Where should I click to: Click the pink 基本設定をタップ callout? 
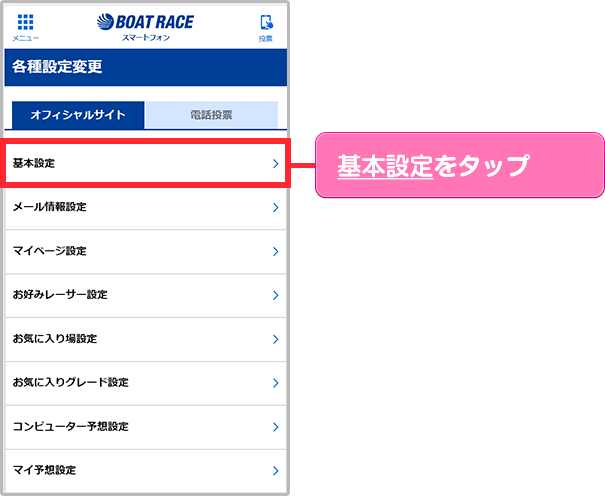pos(460,166)
